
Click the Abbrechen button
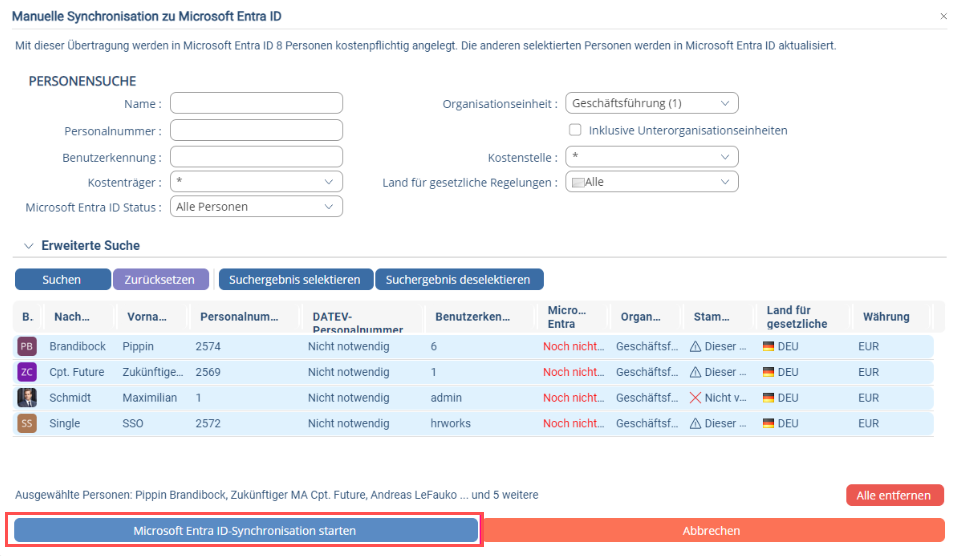pyautogui.click(x=712, y=531)
